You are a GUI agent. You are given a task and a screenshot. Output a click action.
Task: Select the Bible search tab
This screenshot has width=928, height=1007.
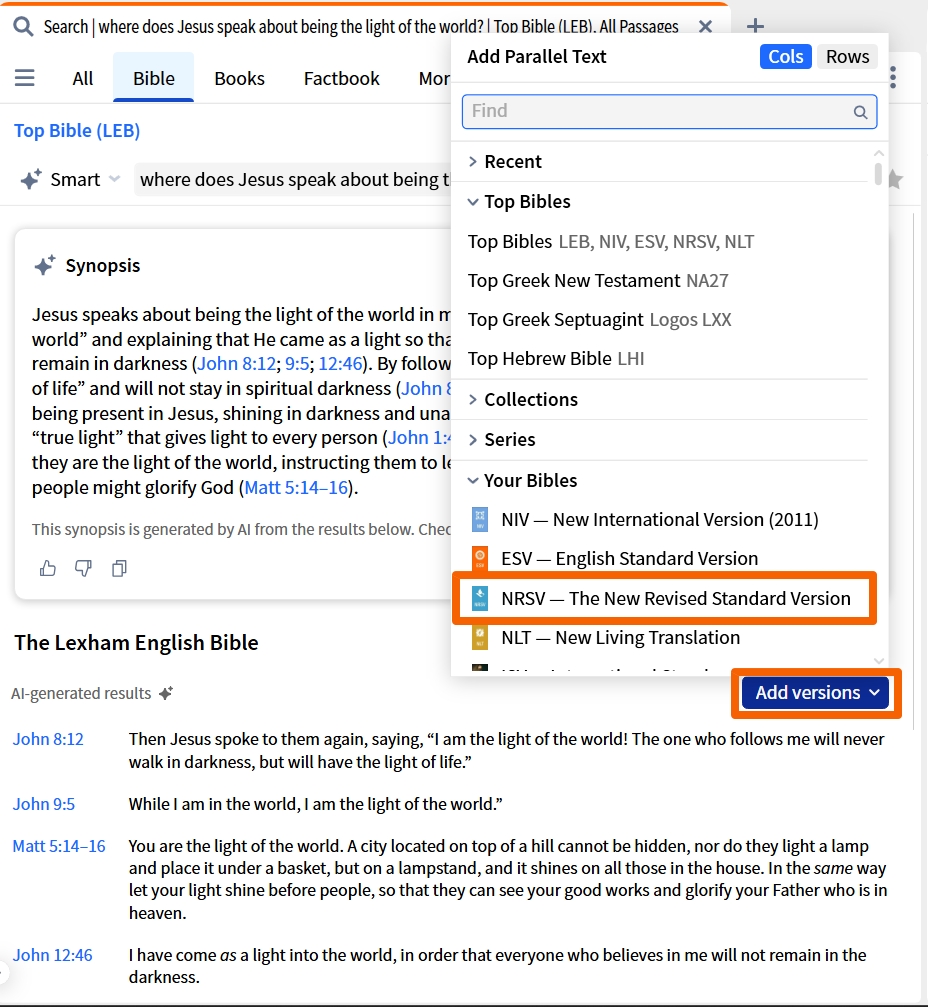[153, 78]
